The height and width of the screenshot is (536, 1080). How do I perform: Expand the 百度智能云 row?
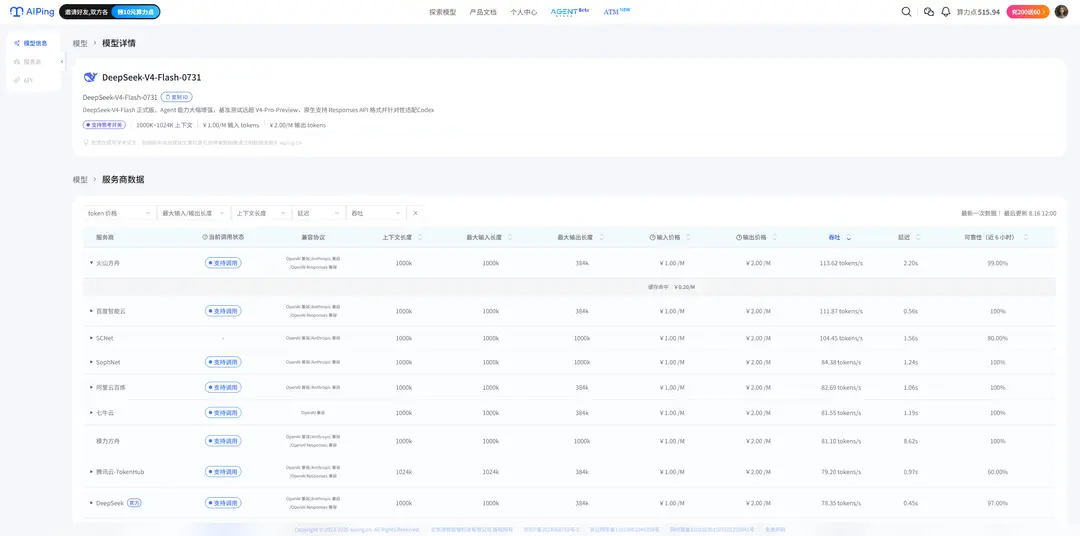point(91,311)
